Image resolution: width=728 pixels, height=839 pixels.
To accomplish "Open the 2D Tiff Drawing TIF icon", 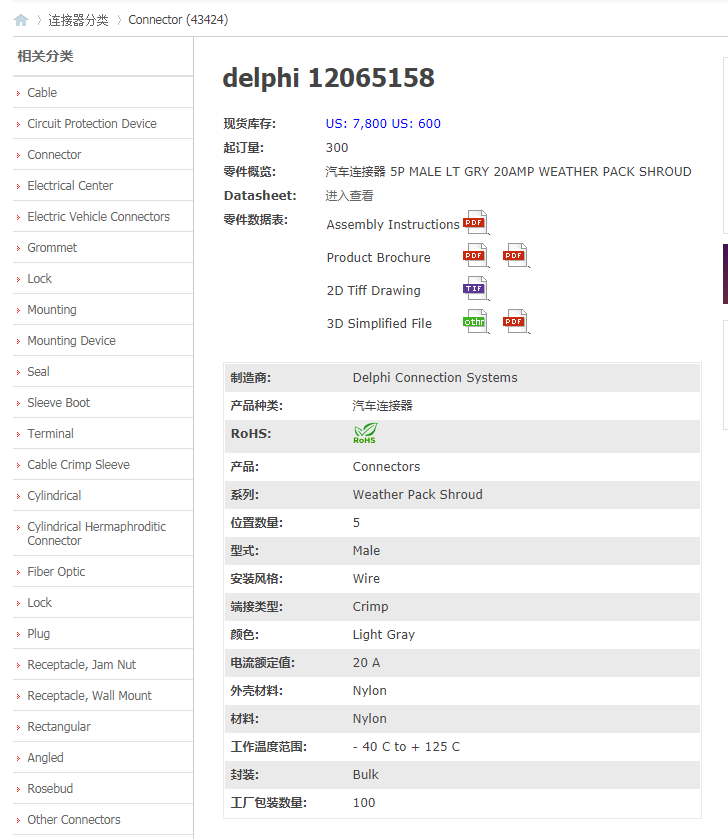I will (x=476, y=288).
